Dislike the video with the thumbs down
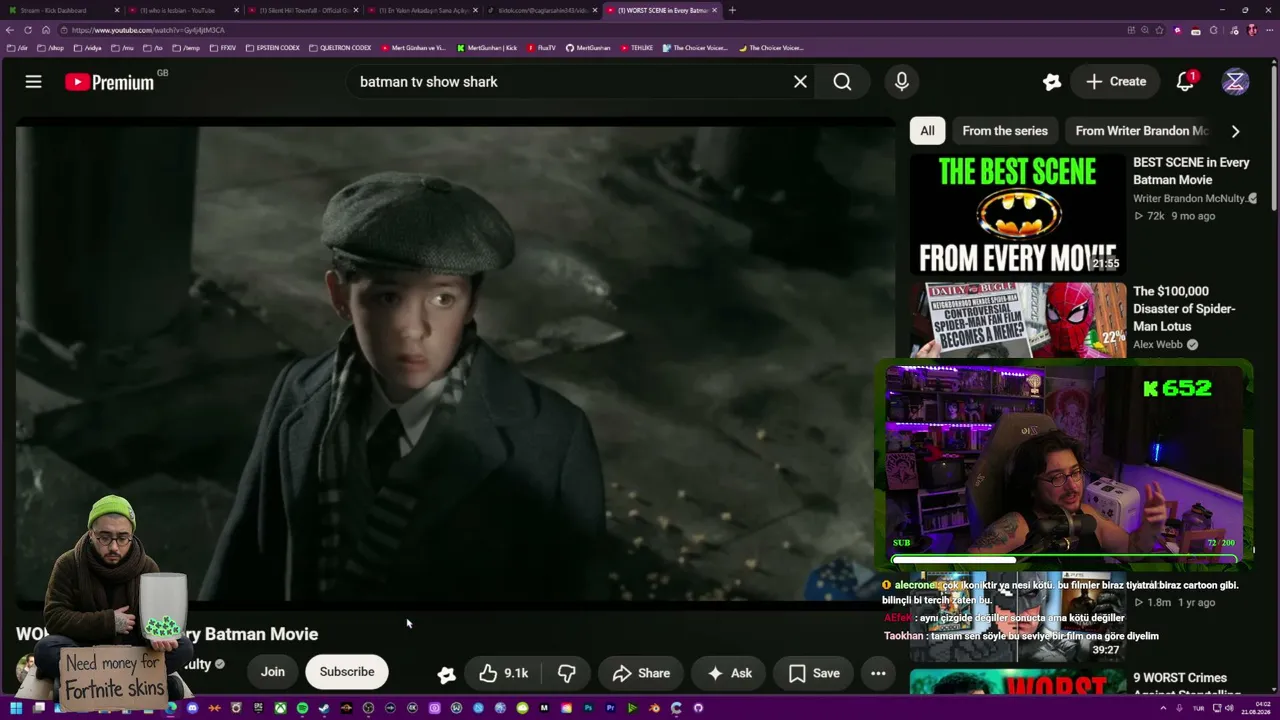The width and height of the screenshot is (1280, 720). [x=566, y=674]
